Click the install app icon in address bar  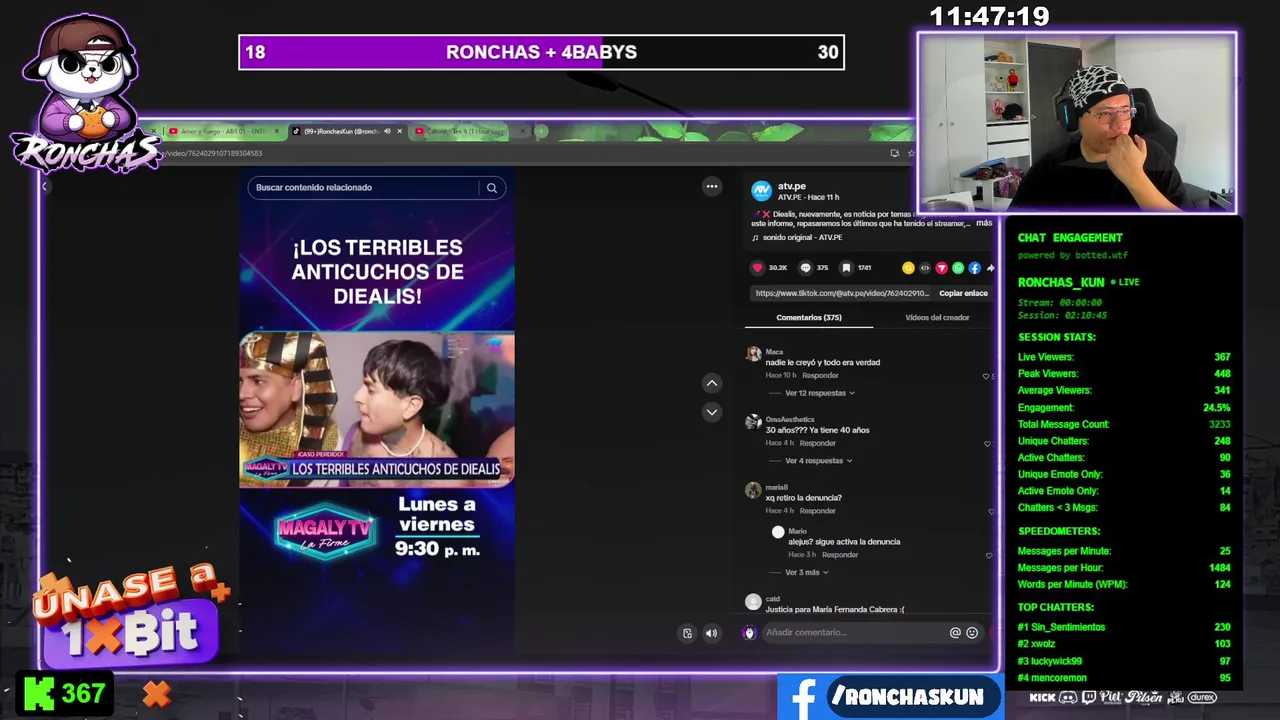coord(894,153)
